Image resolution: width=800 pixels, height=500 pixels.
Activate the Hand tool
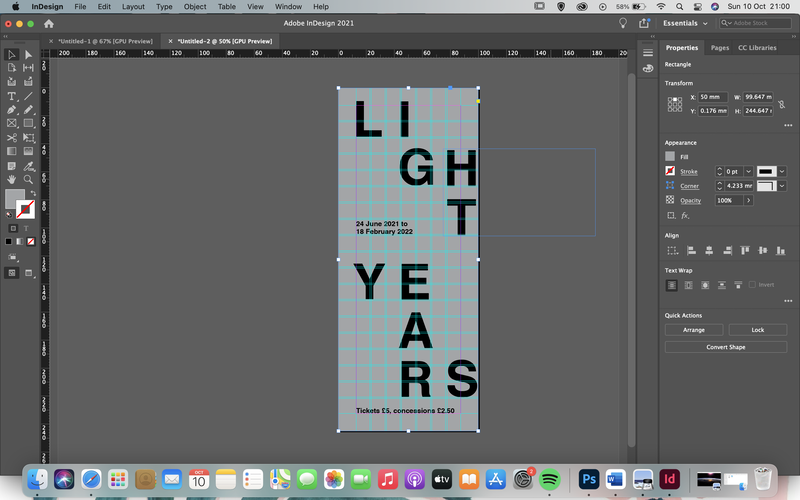coord(11,180)
